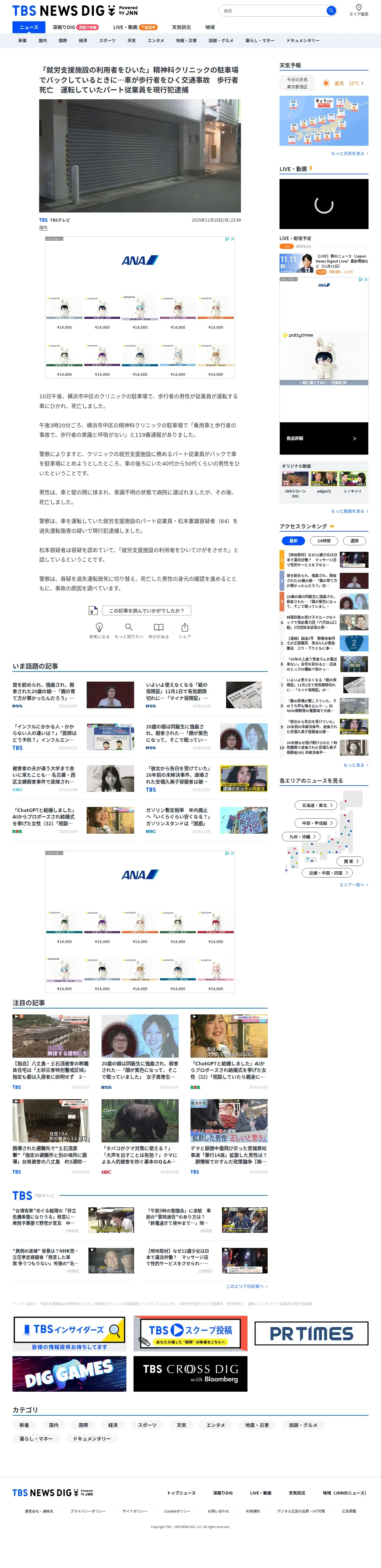Select the 最新 ranking filter
The width and height of the screenshot is (381, 1568).
[293, 541]
